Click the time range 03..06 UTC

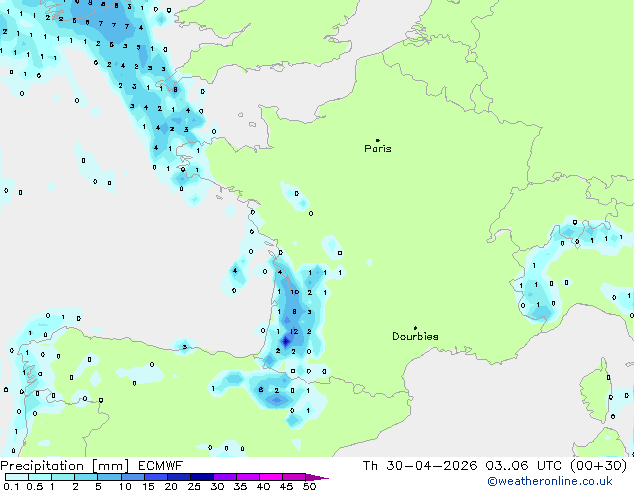pos(523,466)
